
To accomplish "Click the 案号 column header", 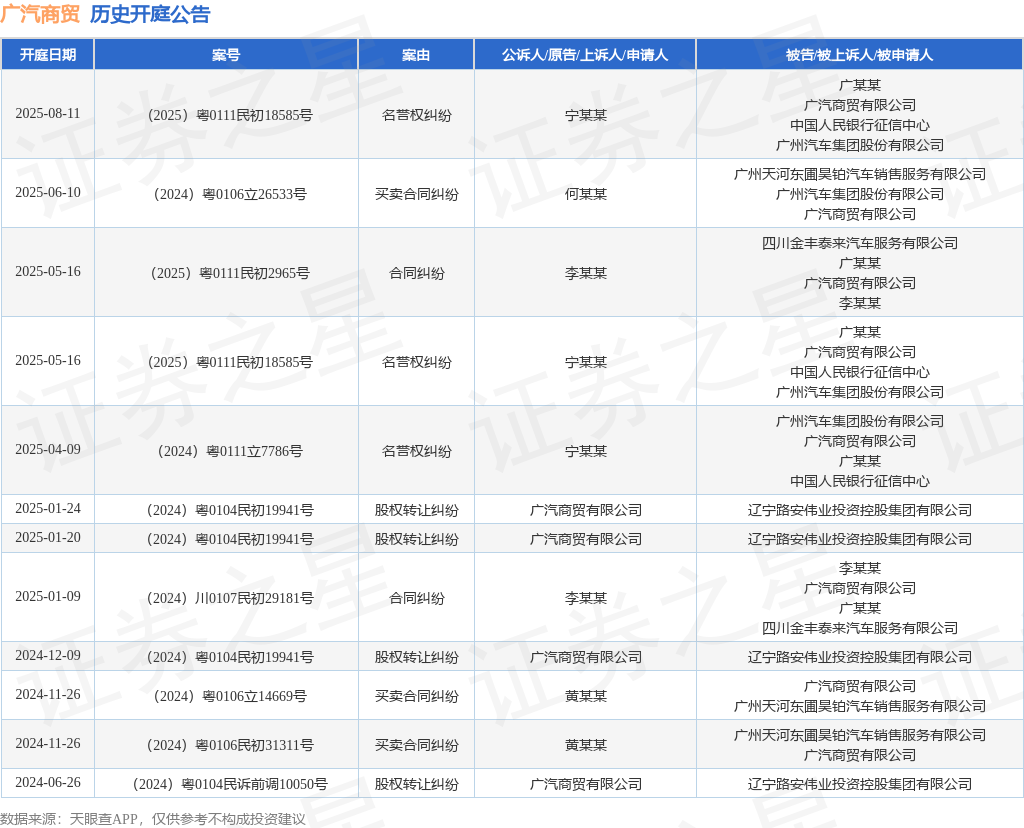I will 226,55.
